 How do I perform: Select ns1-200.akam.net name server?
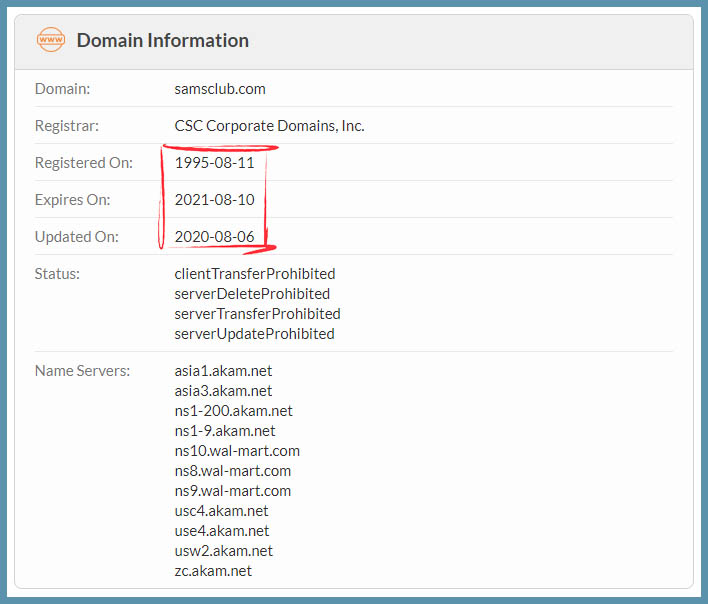coord(233,411)
